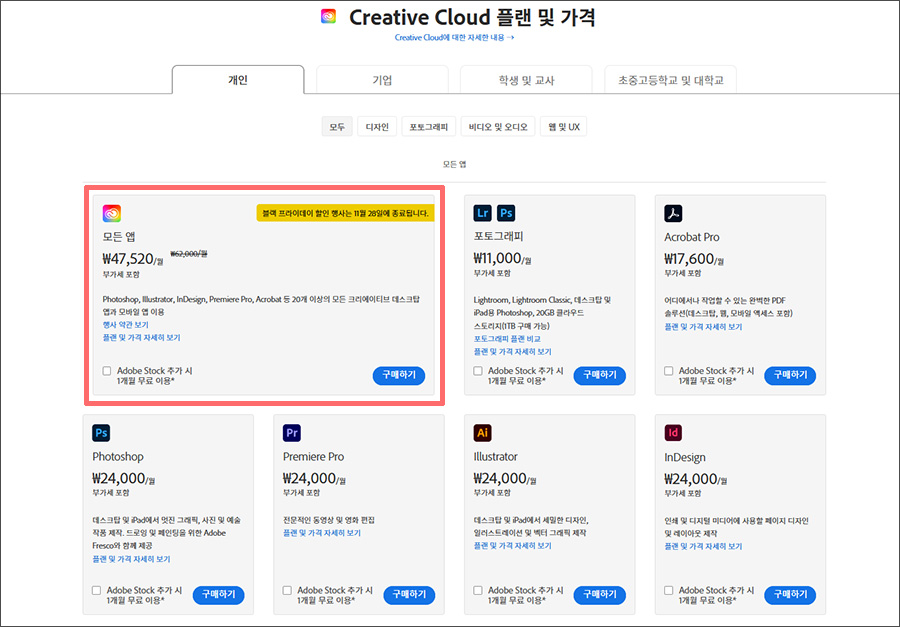Viewport: 900px width, 627px height.
Task: Open 플랜 및 가격 자세히 보기 in 포토그래피 card
Action: (x=512, y=351)
